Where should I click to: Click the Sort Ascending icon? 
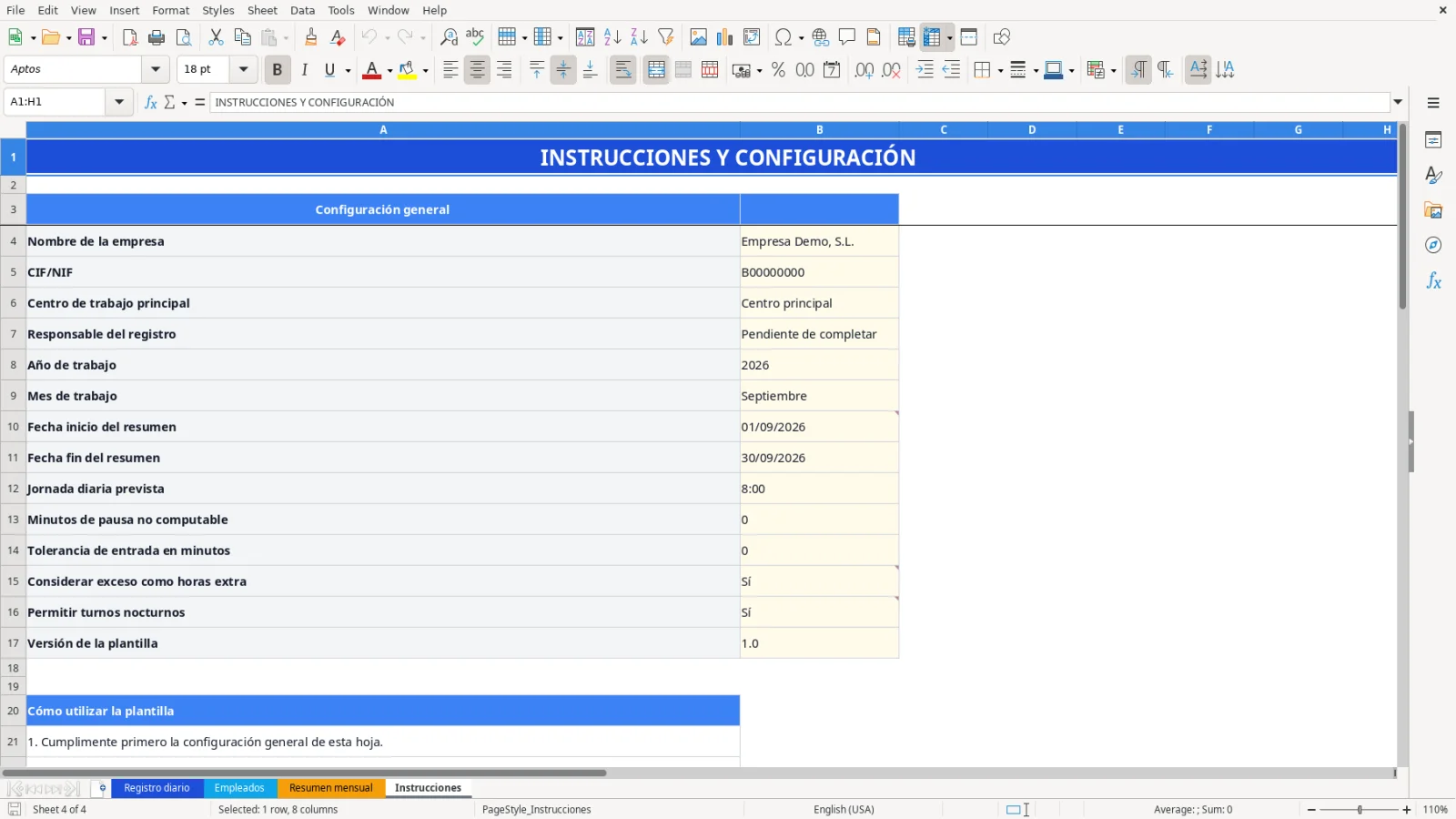pyautogui.click(x=612, y=37)
